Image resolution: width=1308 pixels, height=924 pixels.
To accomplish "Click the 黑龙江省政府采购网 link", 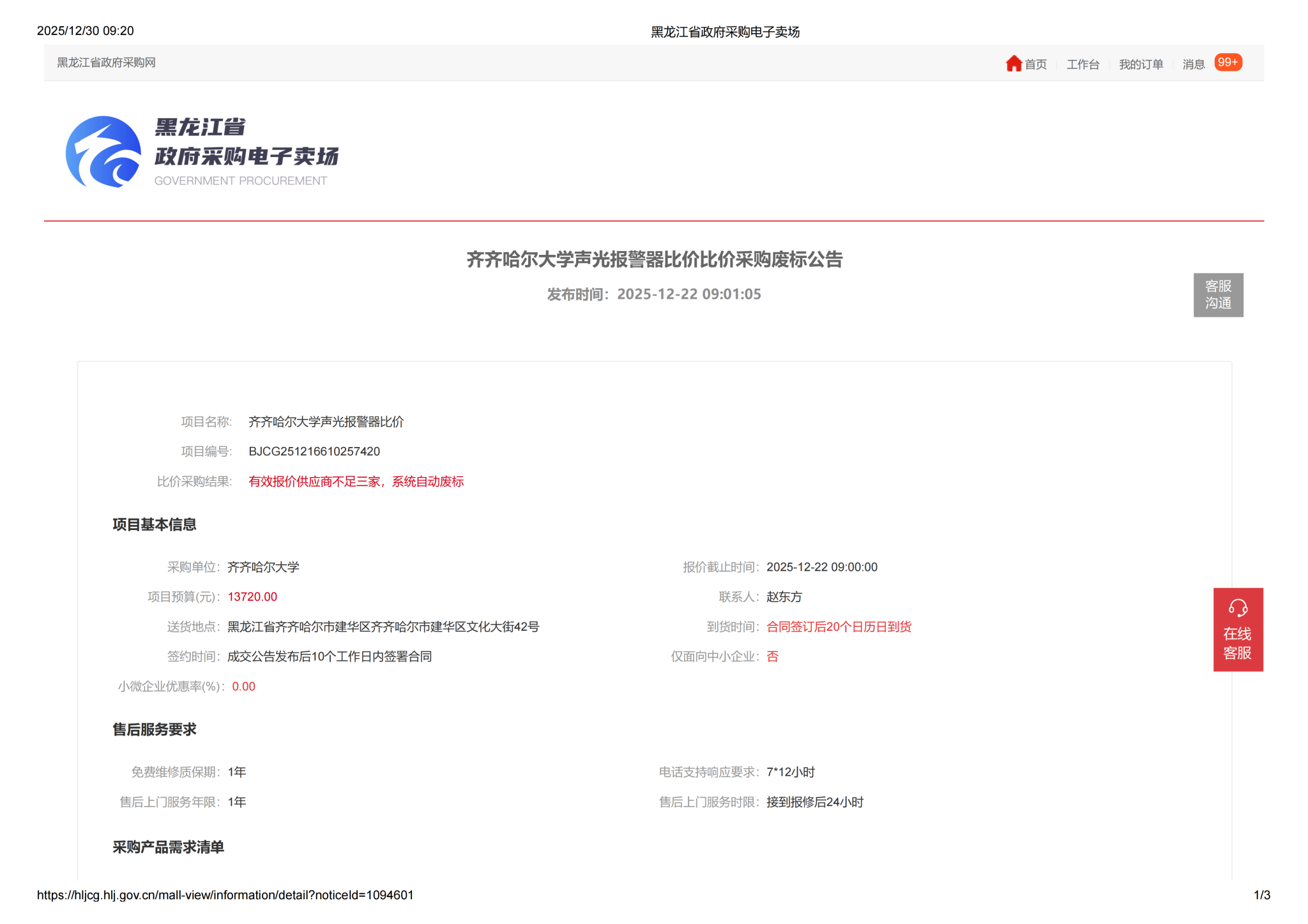I will (x=106, y=63).
